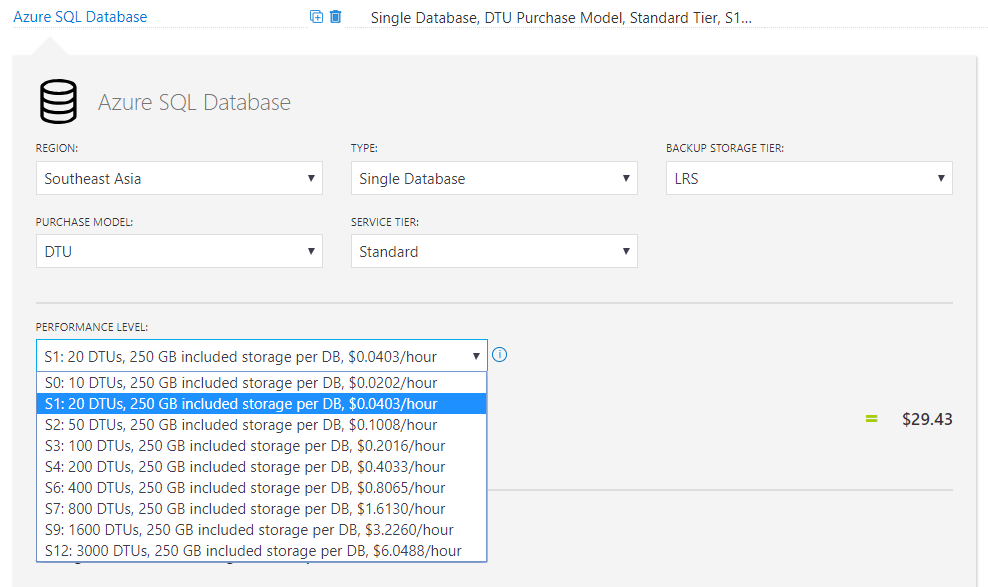Open the Service Tier dropdown showing Standard

(x=494, y=251)
